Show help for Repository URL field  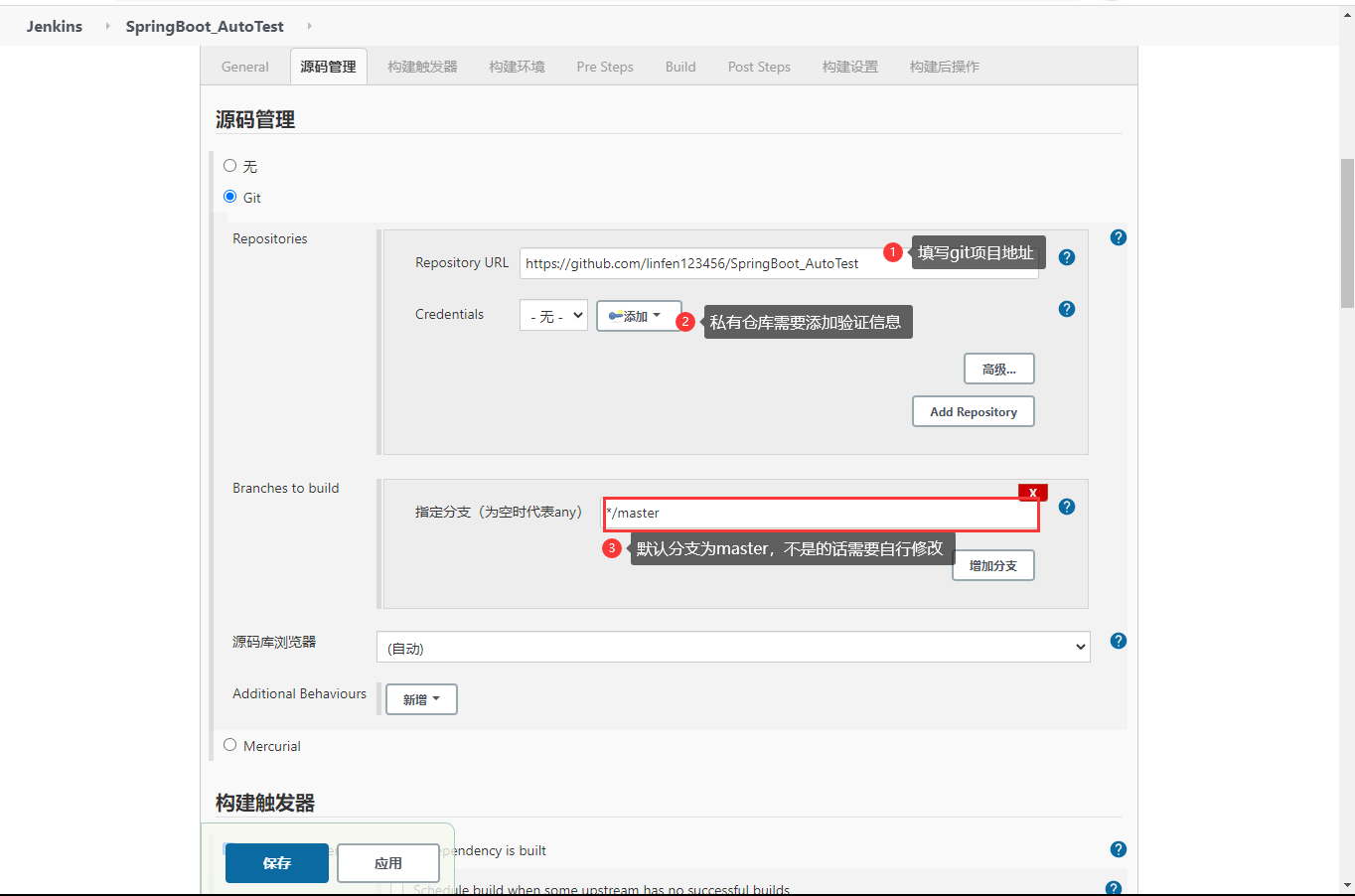pyautogui.click(x=1067, y=257)
